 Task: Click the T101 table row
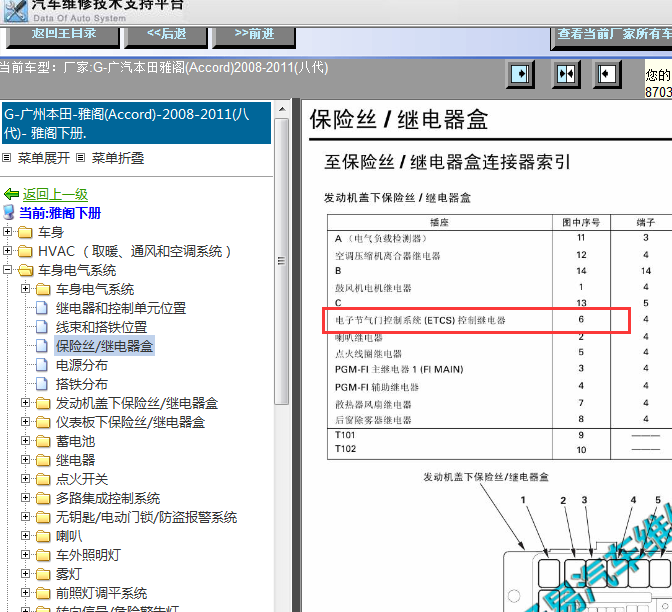pyautogui.click(x=499, y=435)
